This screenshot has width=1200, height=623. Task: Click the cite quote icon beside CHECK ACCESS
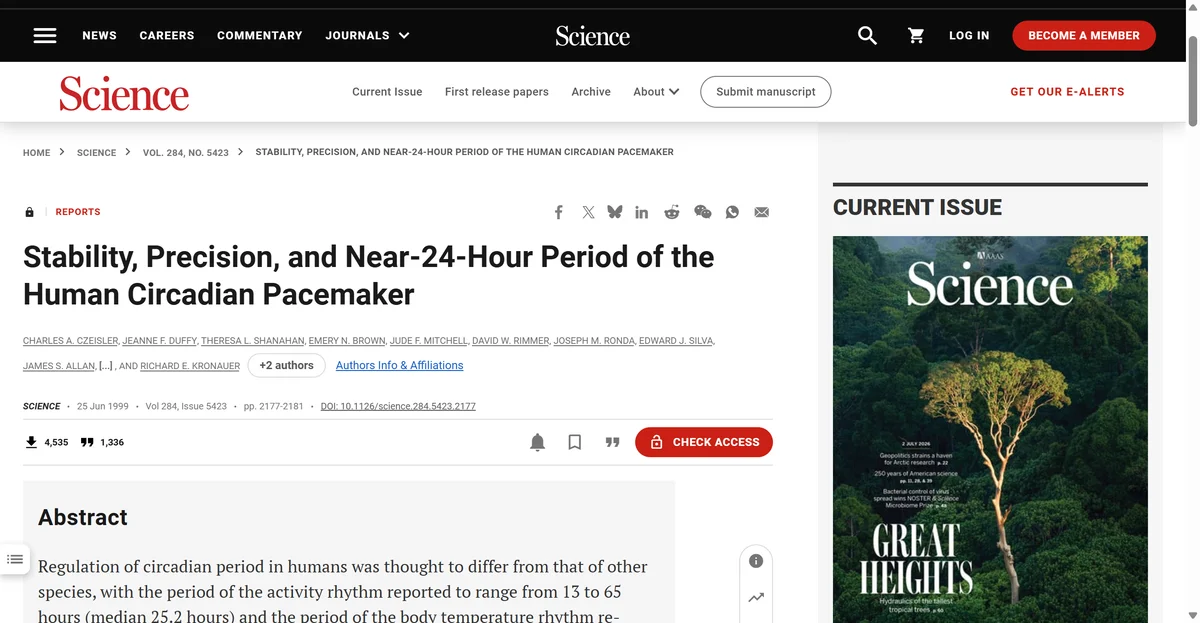point(613,442)
